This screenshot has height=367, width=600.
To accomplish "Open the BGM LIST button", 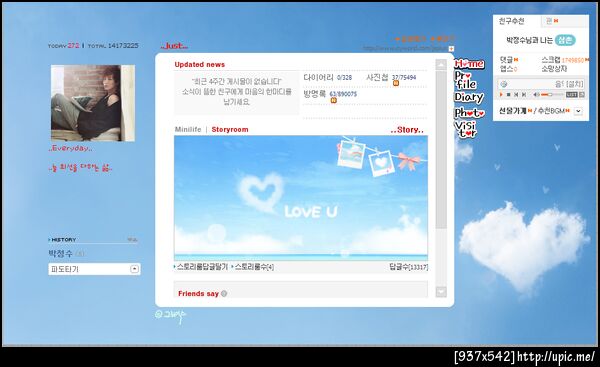I will 572,95.
